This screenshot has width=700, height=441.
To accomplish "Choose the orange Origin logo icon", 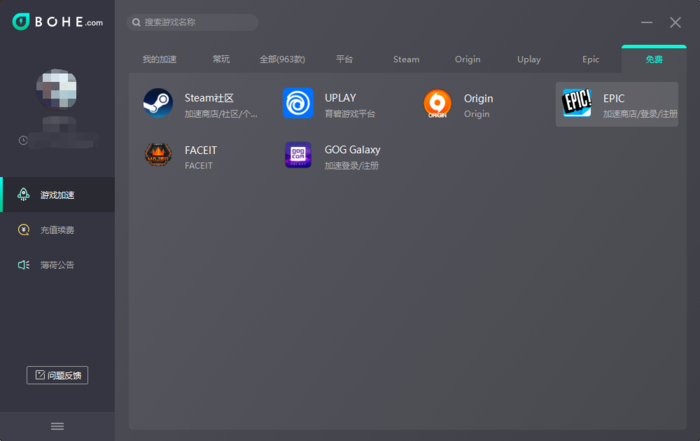I will [x=438, y=104].
